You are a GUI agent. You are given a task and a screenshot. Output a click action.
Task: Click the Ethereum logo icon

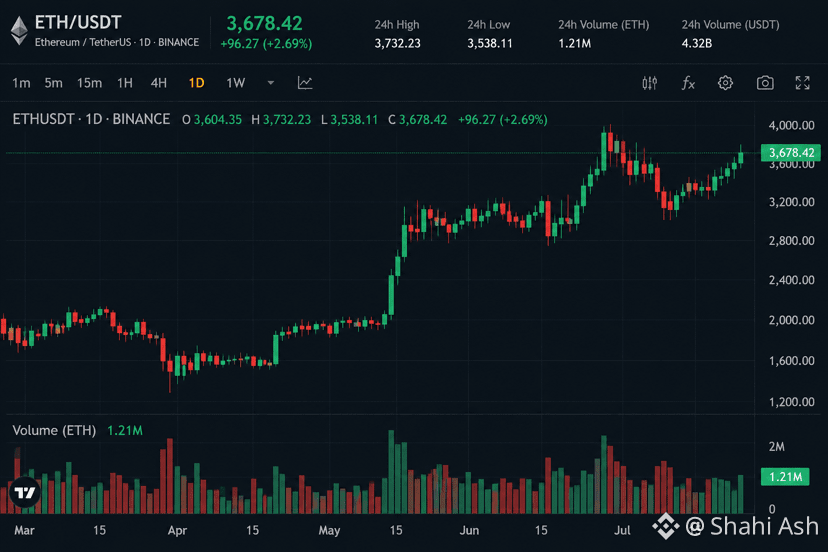(20, 31)
